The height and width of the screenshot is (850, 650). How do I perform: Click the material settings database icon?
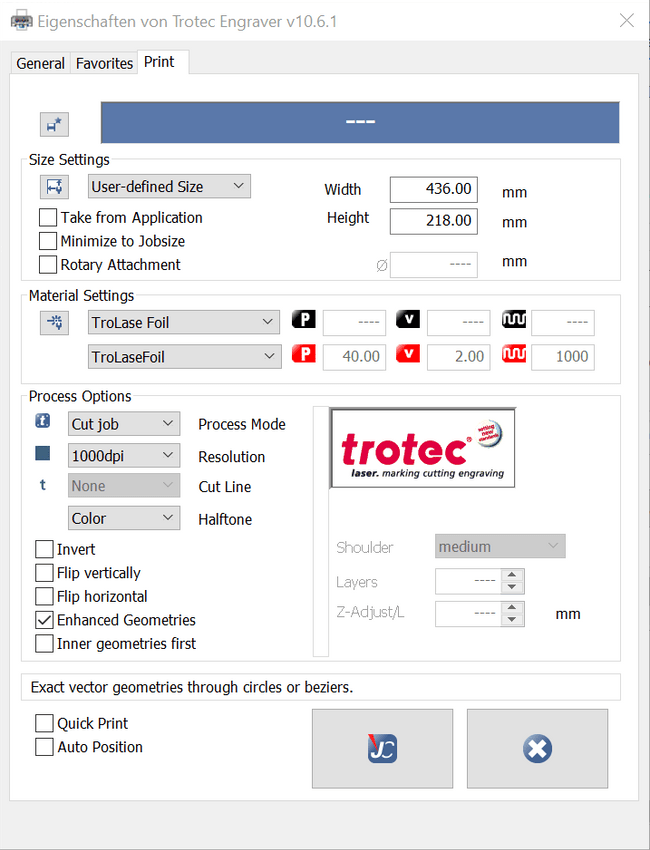(54, 322)
